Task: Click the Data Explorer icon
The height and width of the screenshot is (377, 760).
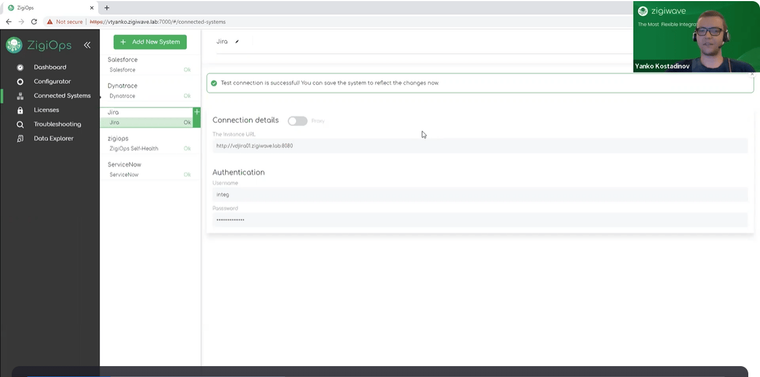Action: coord(20,139)
